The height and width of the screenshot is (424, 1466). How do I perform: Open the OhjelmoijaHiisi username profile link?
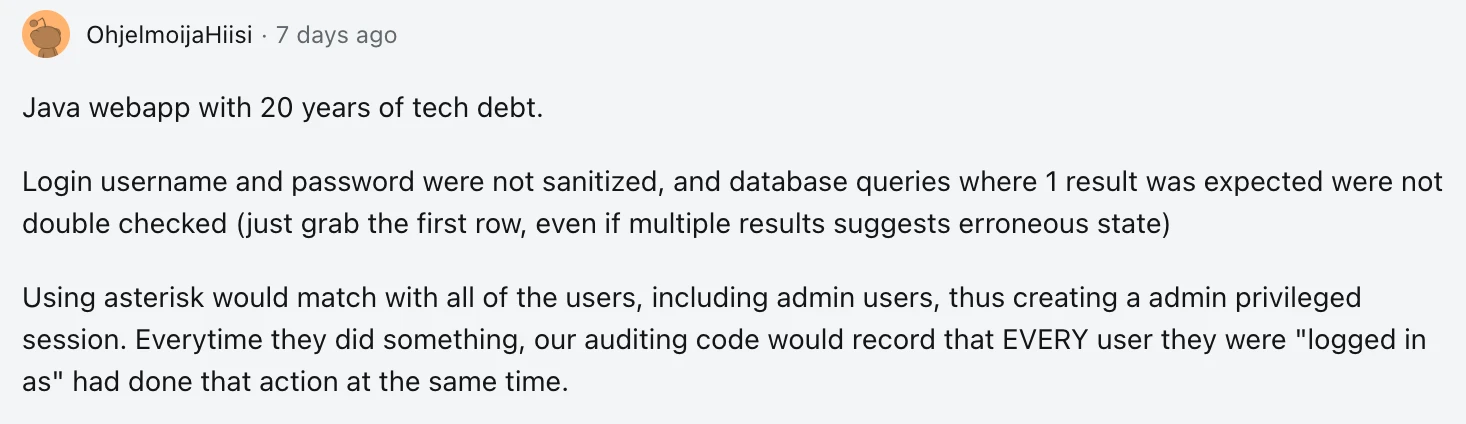pos(169,36)
